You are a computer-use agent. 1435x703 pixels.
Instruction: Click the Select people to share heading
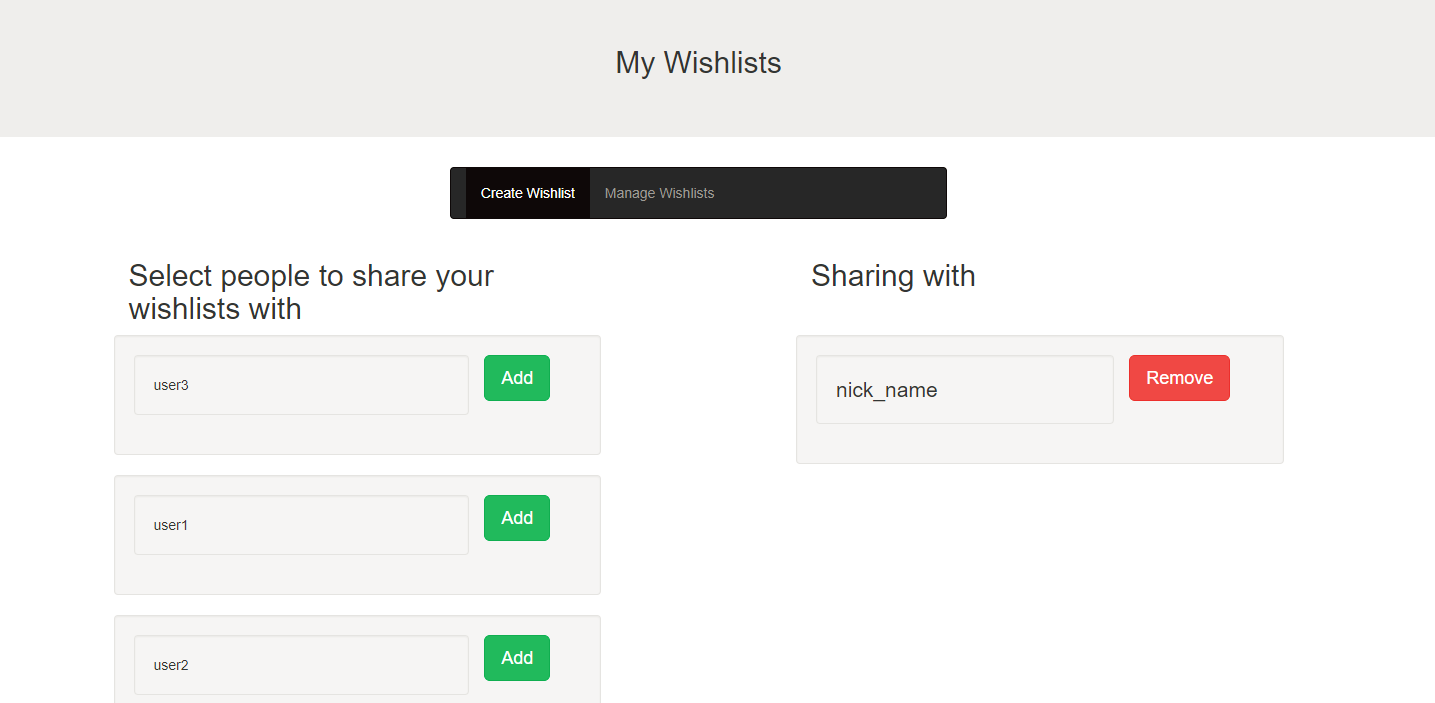[311, 292]
